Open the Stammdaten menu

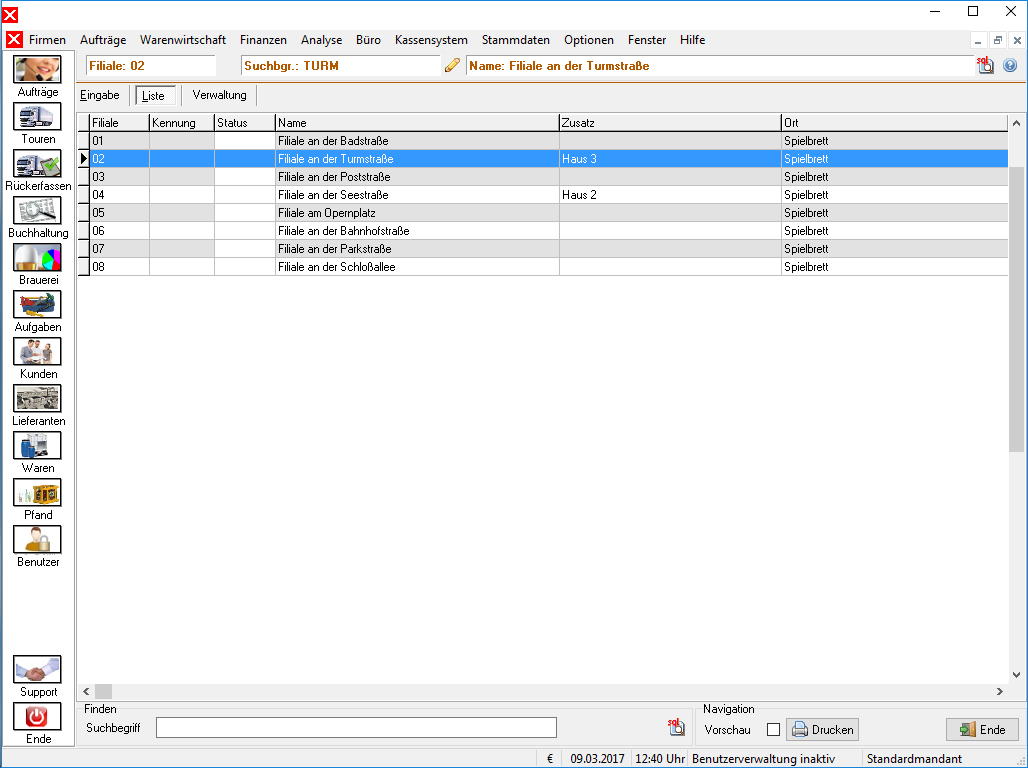click(x=516, y=40)
